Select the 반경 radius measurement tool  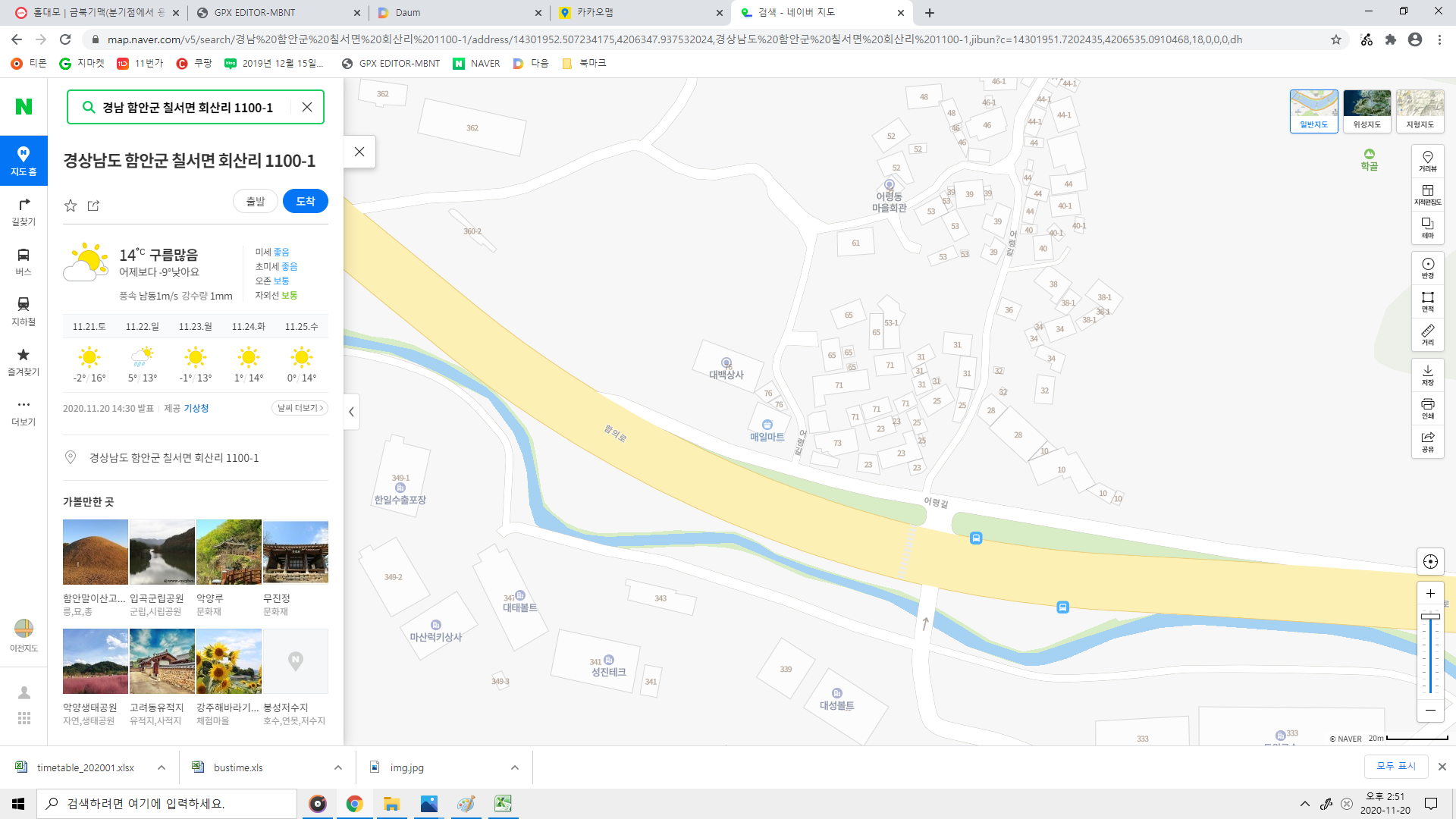point(1427,268)
